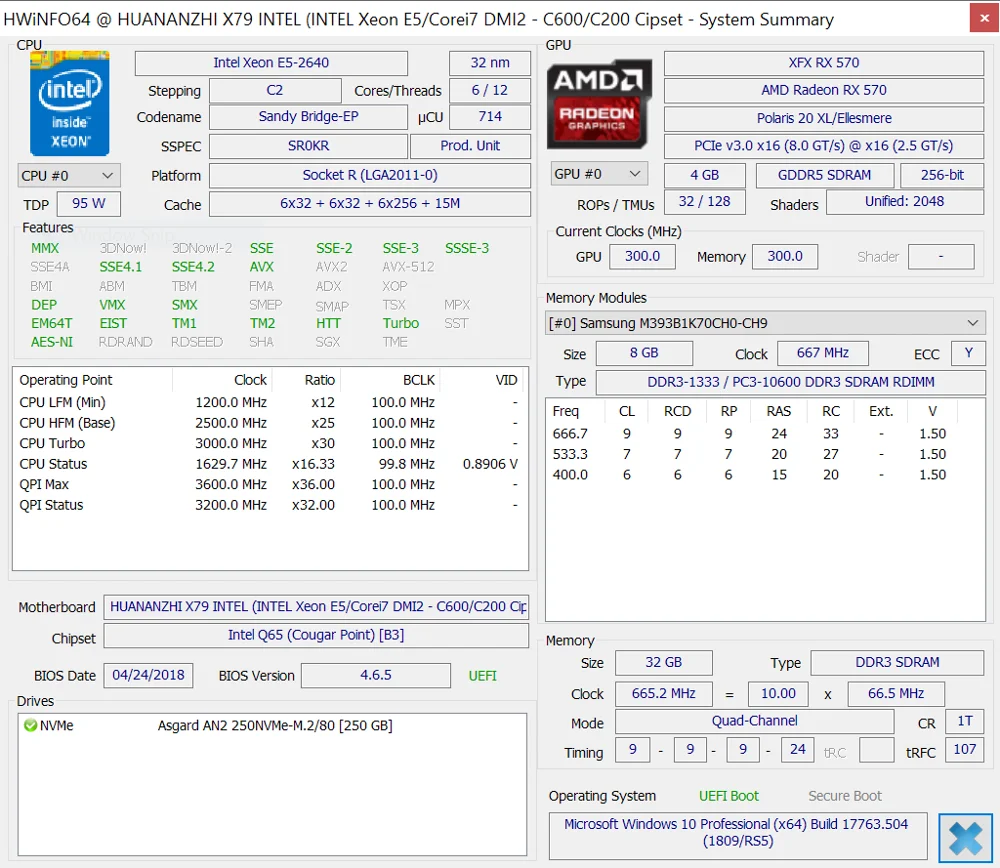Click the AES-NI feature label
The height and width of the screenshot is (868, 1000).
click(x=52, y=342)
